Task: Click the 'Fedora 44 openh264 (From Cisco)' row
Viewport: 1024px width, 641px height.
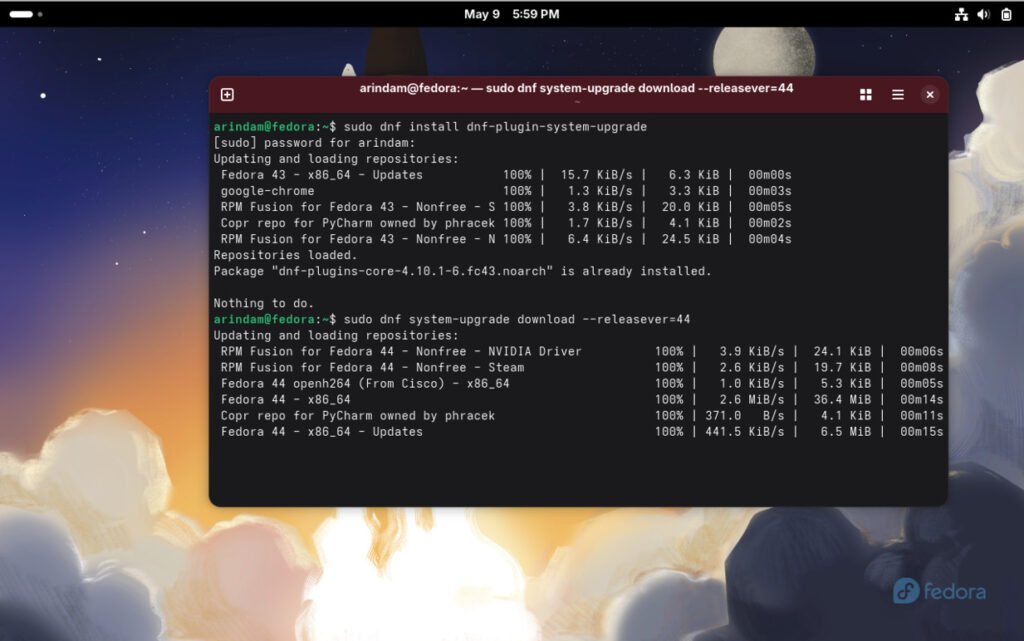Action: [x=581, y=383]
